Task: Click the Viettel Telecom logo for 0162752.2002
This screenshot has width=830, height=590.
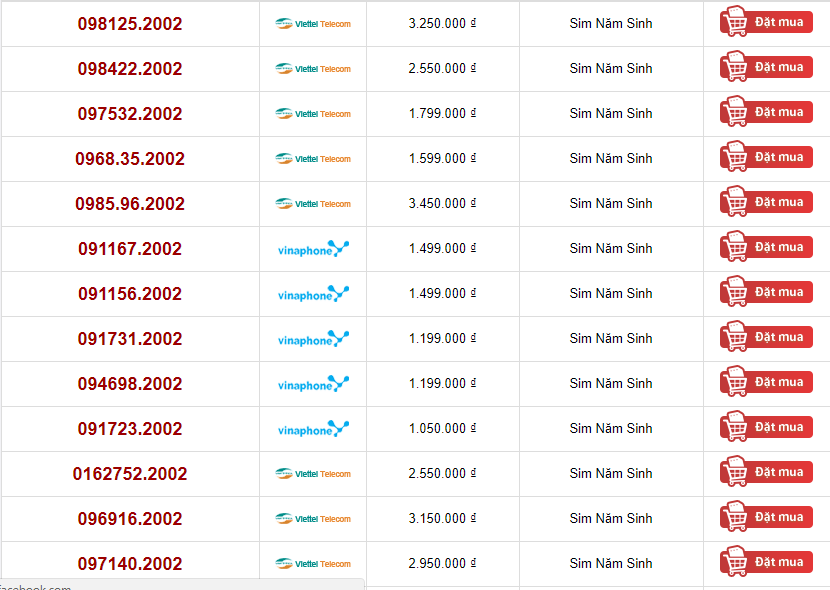Action: point(313,474)
